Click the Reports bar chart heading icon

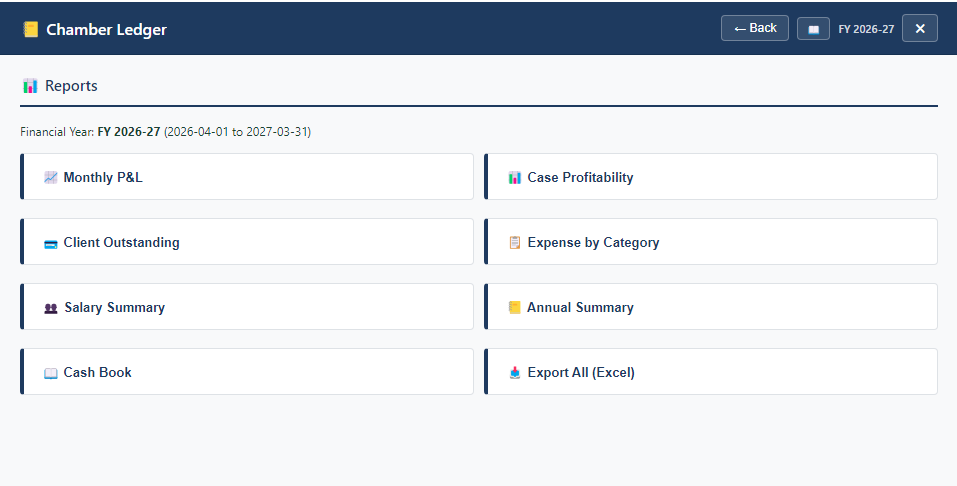coord(30,85)
